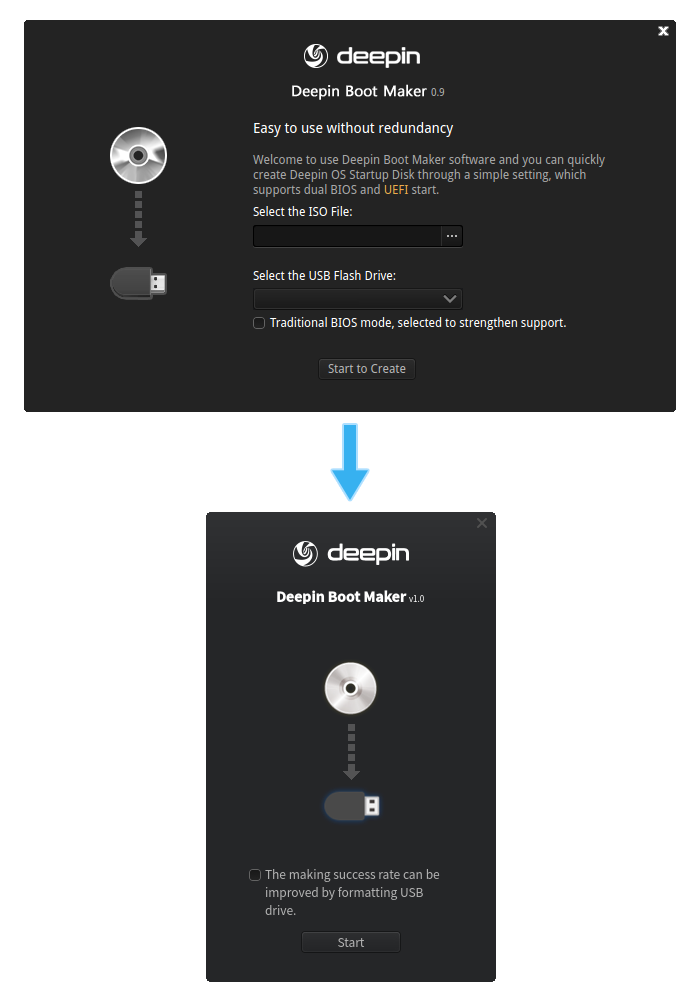Click the silver disc icon in the v1.0 window
Screen dimensions: 700x1000
(x=351, y=688)
